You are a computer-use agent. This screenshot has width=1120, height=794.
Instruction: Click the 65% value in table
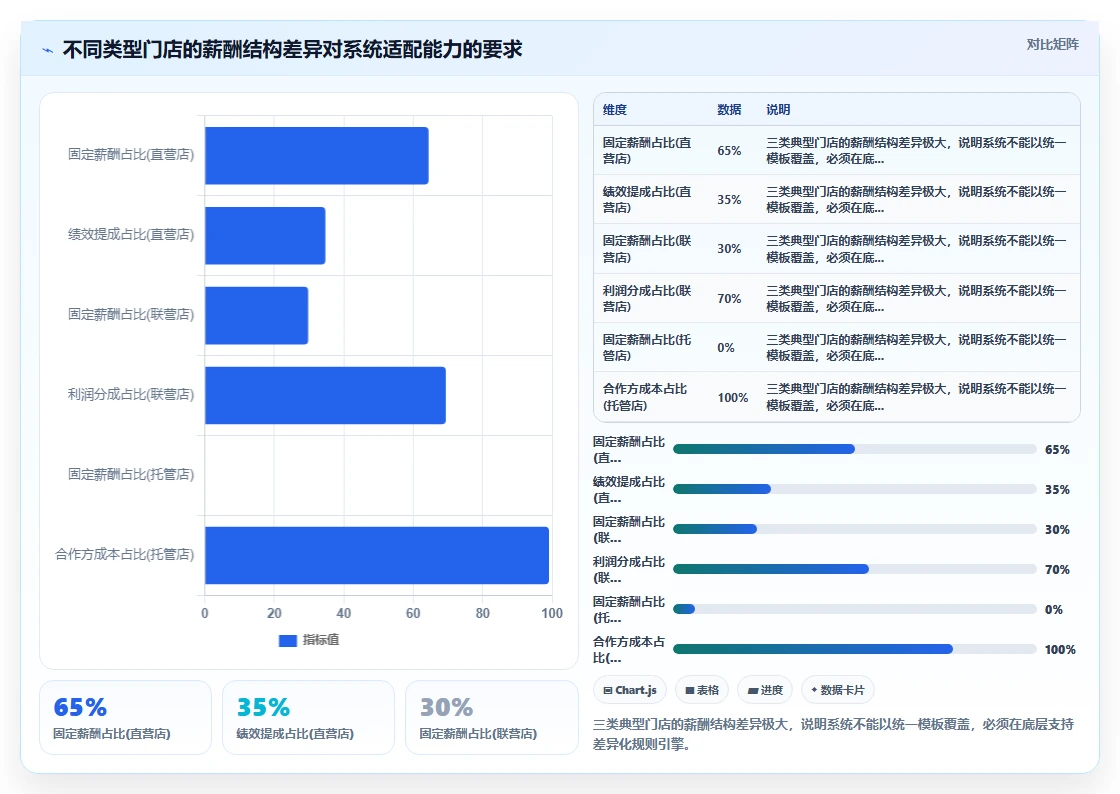click(x=729, y=151)
